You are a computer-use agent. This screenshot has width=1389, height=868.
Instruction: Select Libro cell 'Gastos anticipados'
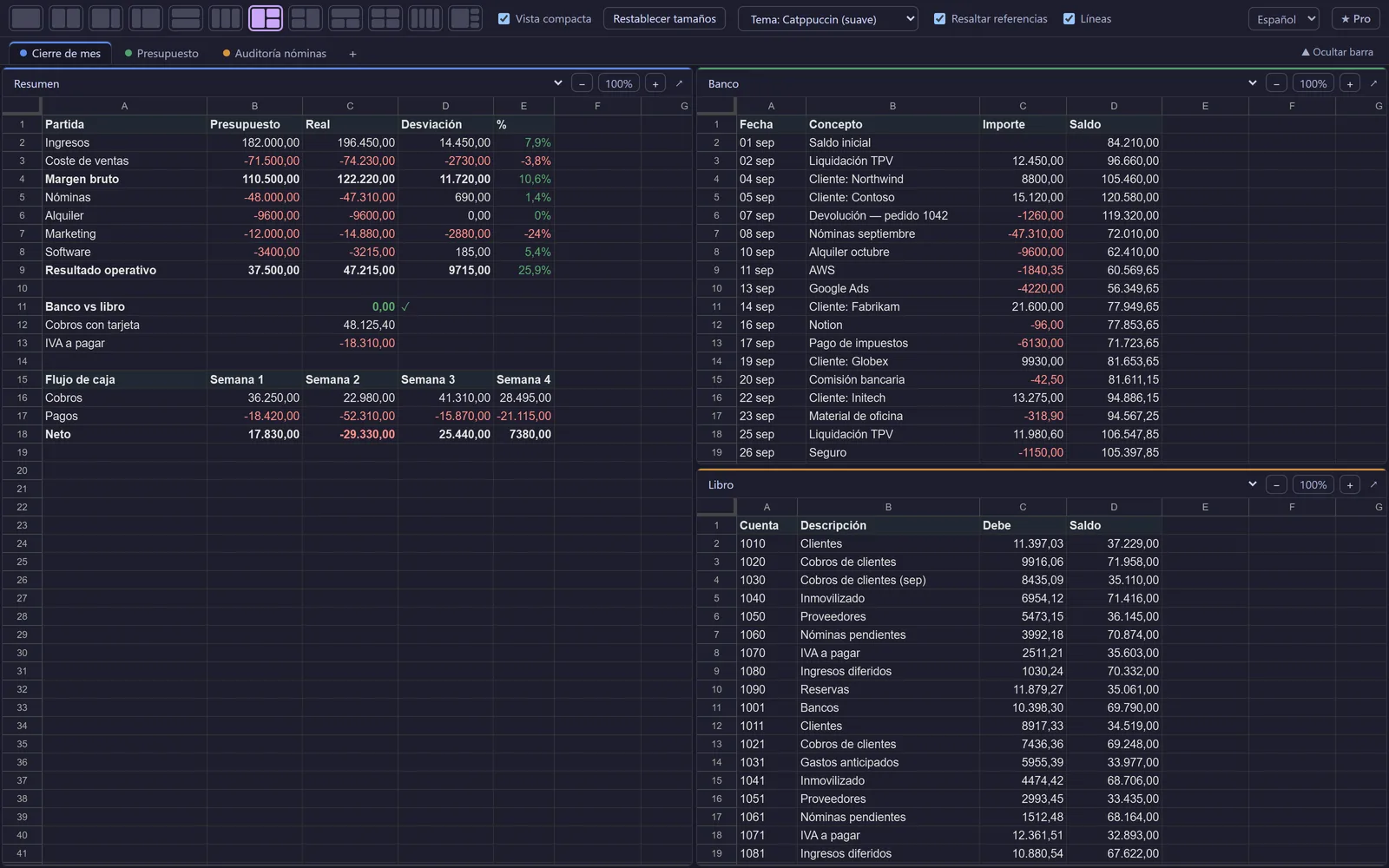pos(888,762)
